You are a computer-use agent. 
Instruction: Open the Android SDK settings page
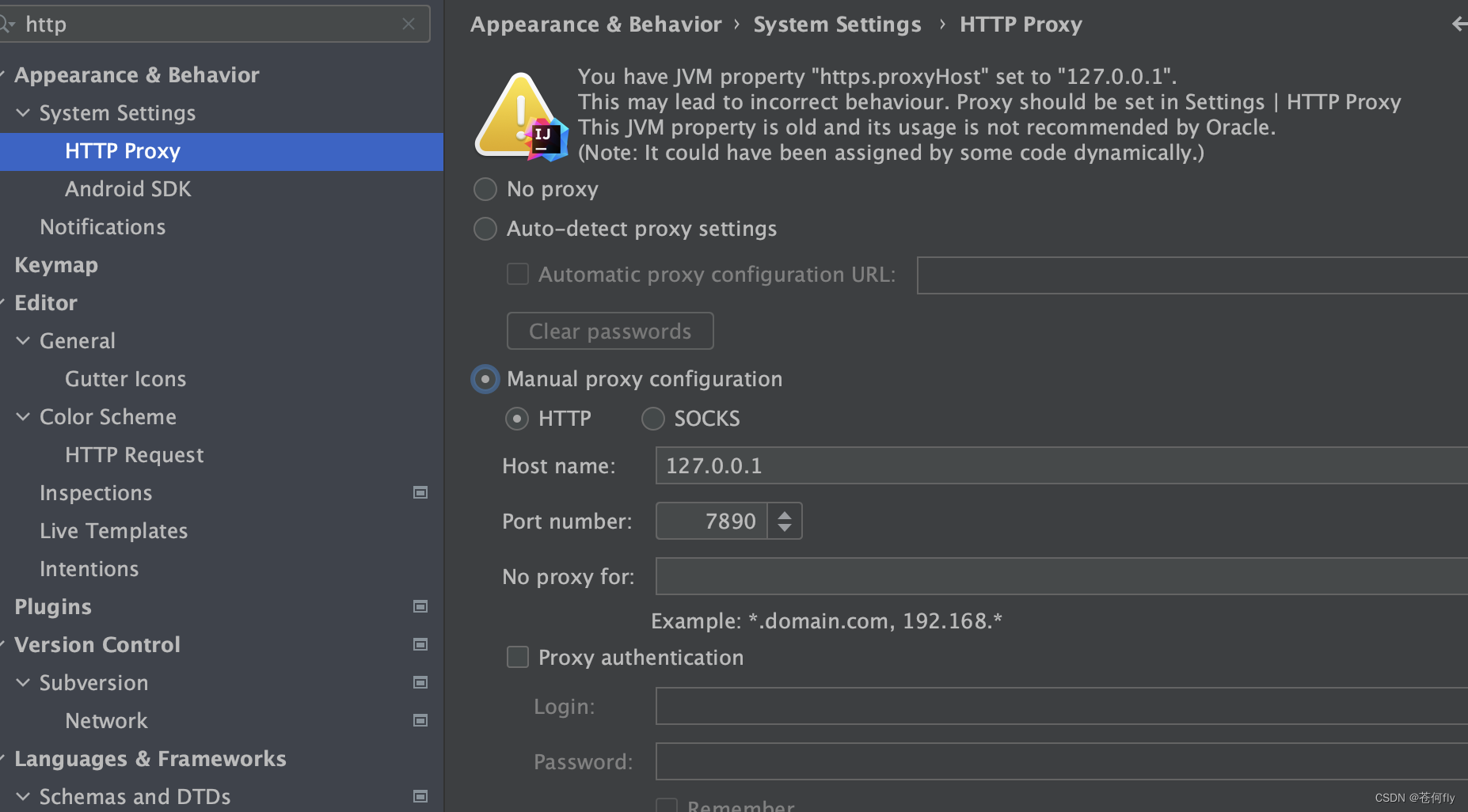point(128,189)
